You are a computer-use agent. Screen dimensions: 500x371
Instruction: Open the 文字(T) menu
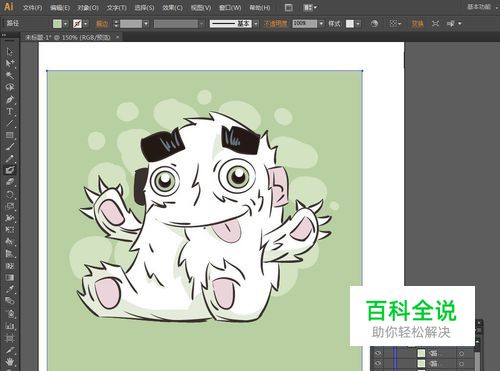click(x=117, y=7)
